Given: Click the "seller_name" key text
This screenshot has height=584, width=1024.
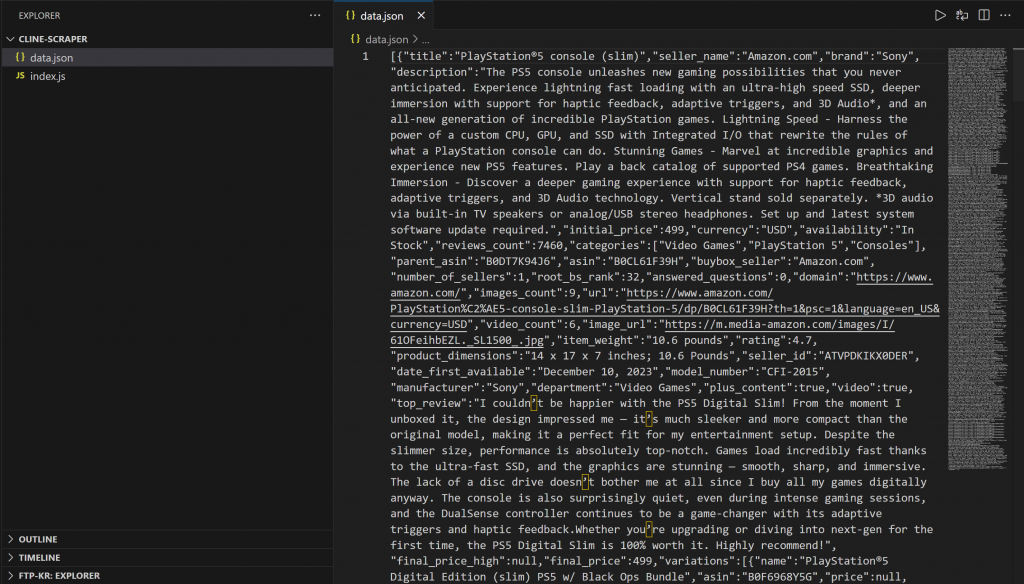Looking at the screenshot, I should tap(694, 56).
